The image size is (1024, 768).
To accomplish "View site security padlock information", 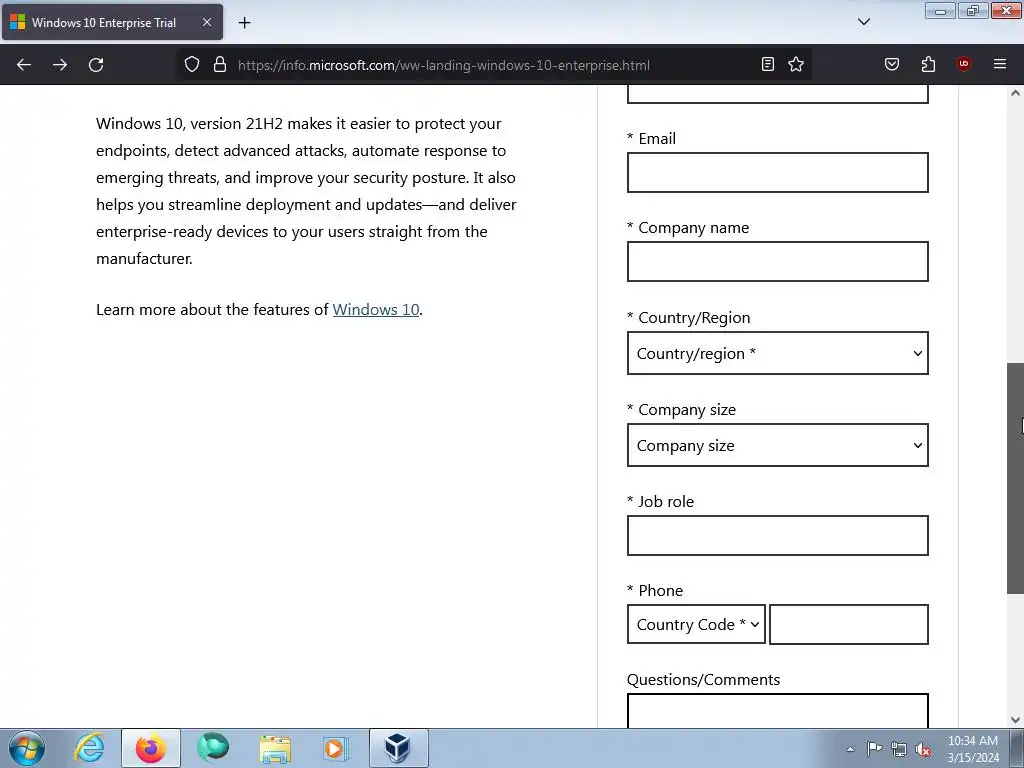I will (x=220, y=65).
